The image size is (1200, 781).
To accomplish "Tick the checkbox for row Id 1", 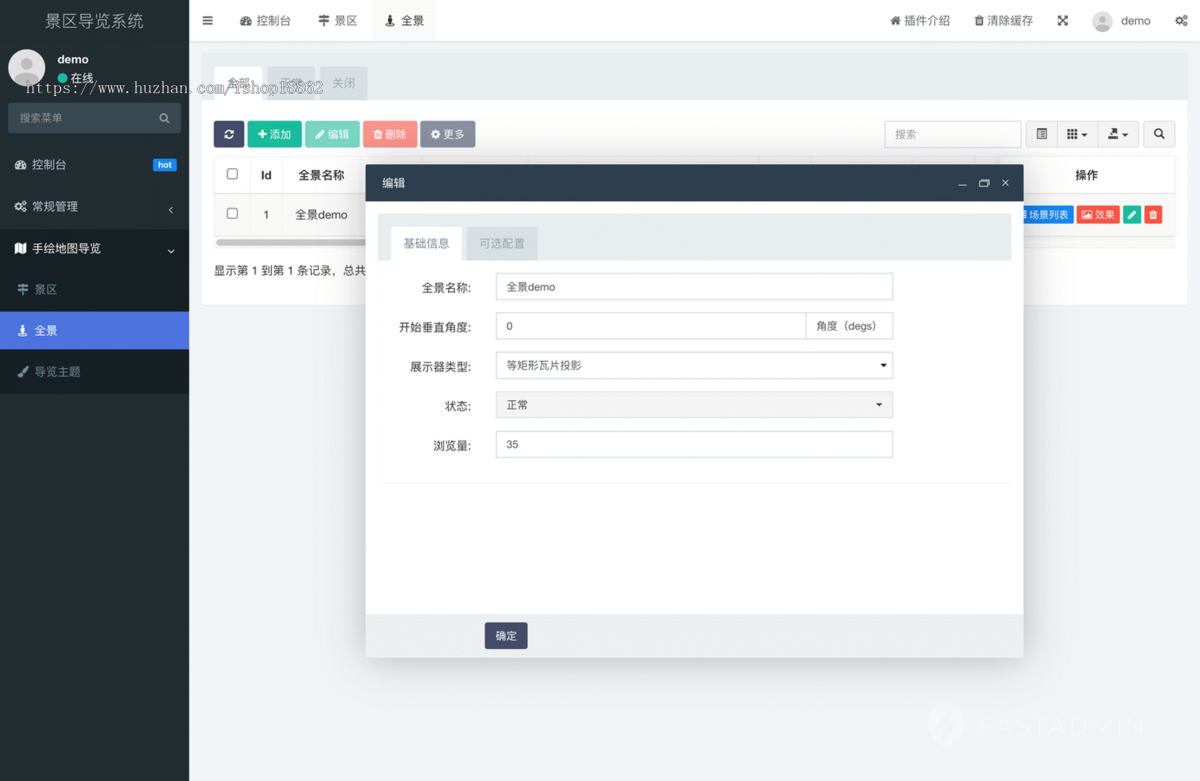I will [x=231, y=213].
